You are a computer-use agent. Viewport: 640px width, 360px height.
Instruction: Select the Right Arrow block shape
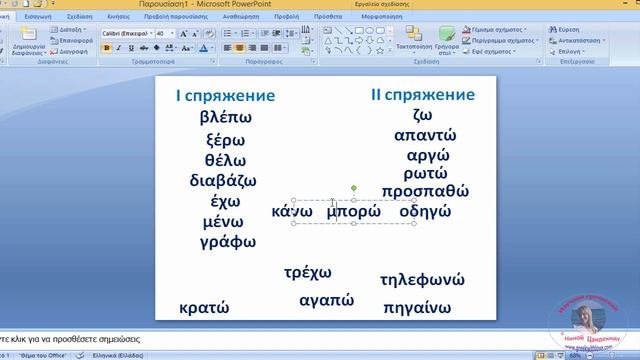pos(359,41)
